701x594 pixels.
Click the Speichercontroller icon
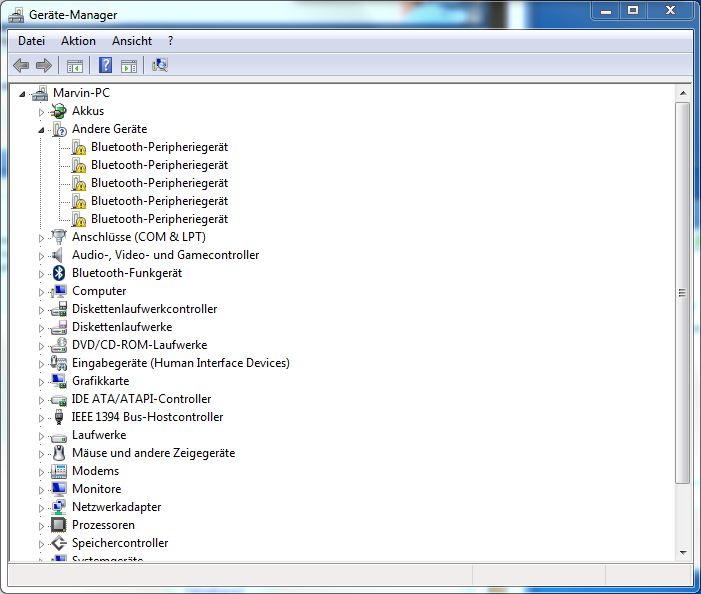coord(59,543)
